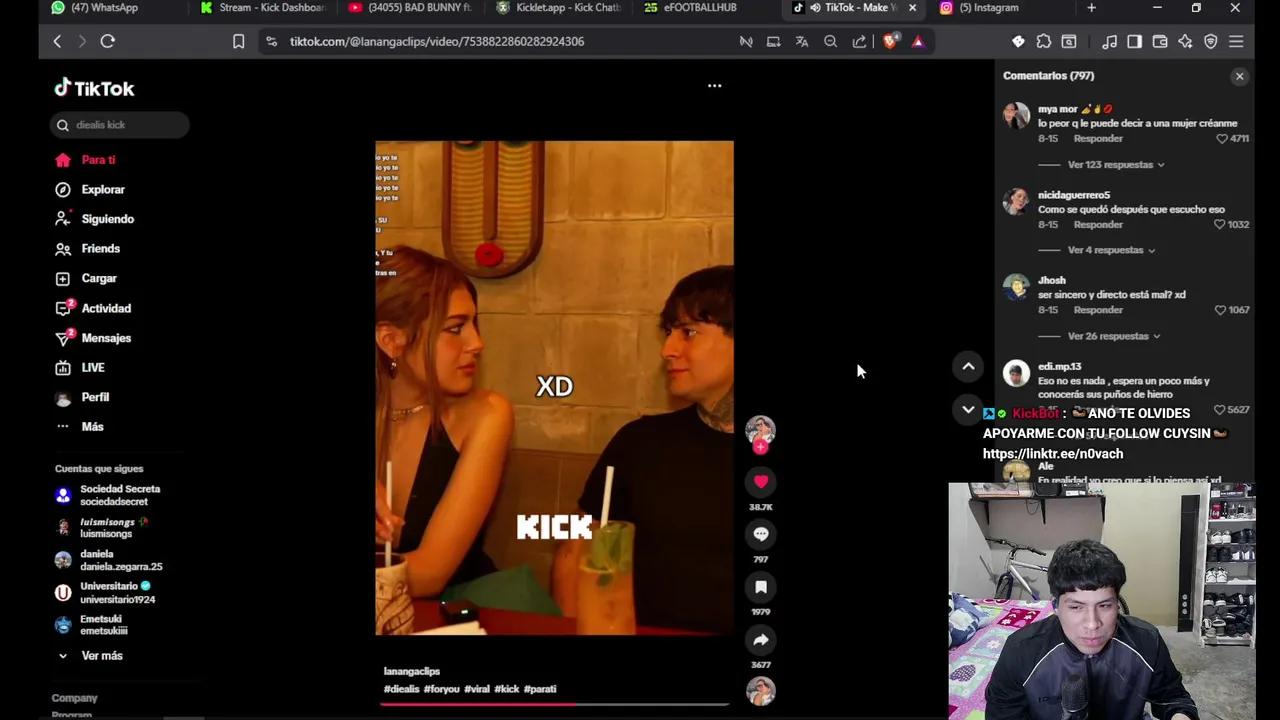Expand Ver 123 respuestas
The image size is (1280, 720).
click(1115, 164)
